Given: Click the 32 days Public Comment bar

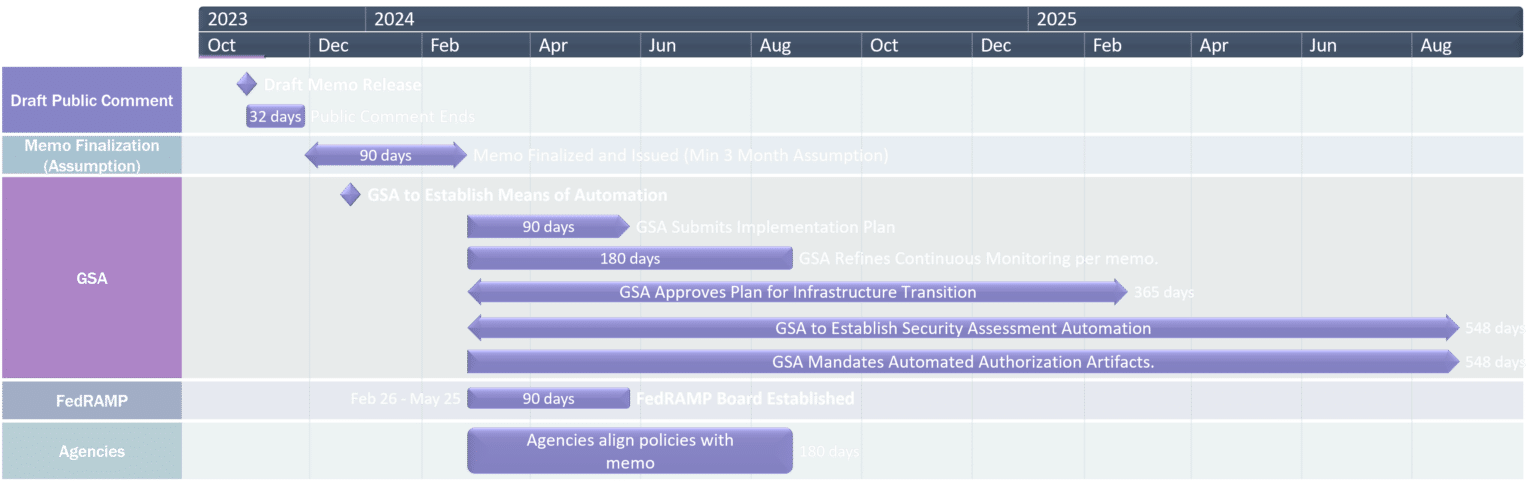Looking at the screenshot, I should click(275, 117).
